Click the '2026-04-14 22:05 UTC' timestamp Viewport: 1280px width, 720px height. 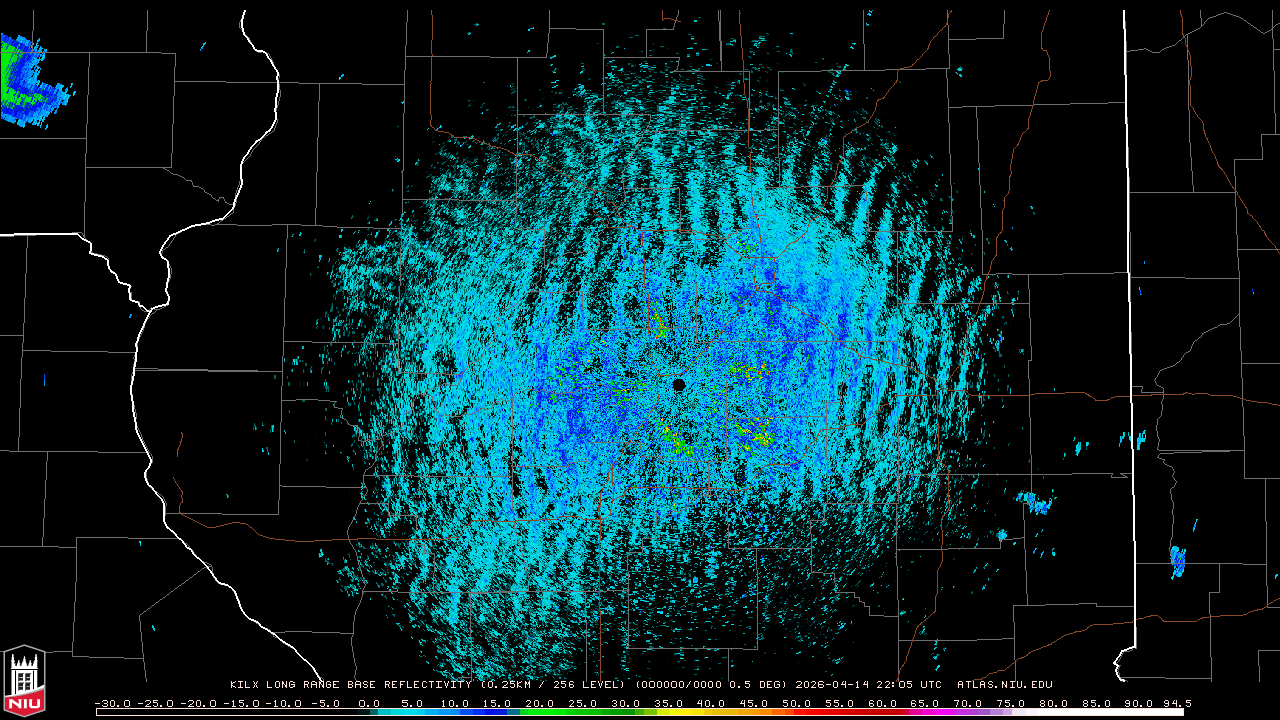click(869, 685)
